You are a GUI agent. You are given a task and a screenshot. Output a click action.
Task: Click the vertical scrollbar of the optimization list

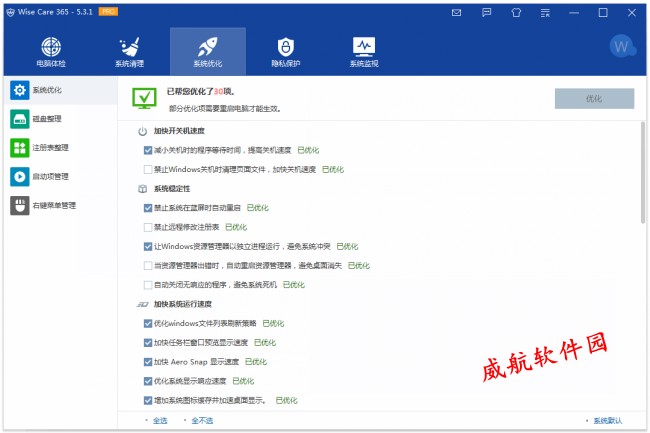(x=643, y=173)
